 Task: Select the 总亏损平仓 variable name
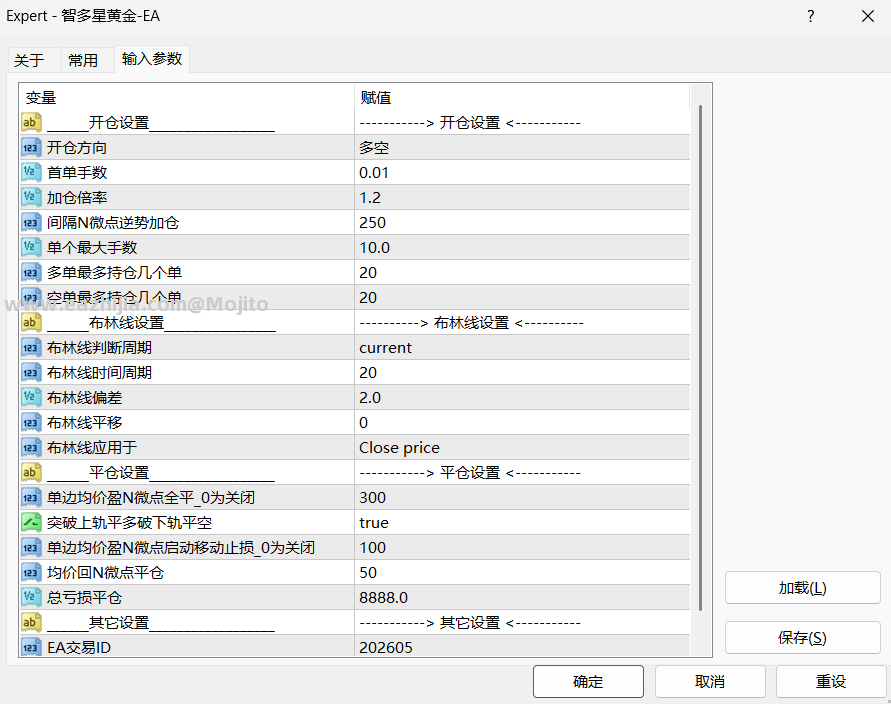pos(84,598)
